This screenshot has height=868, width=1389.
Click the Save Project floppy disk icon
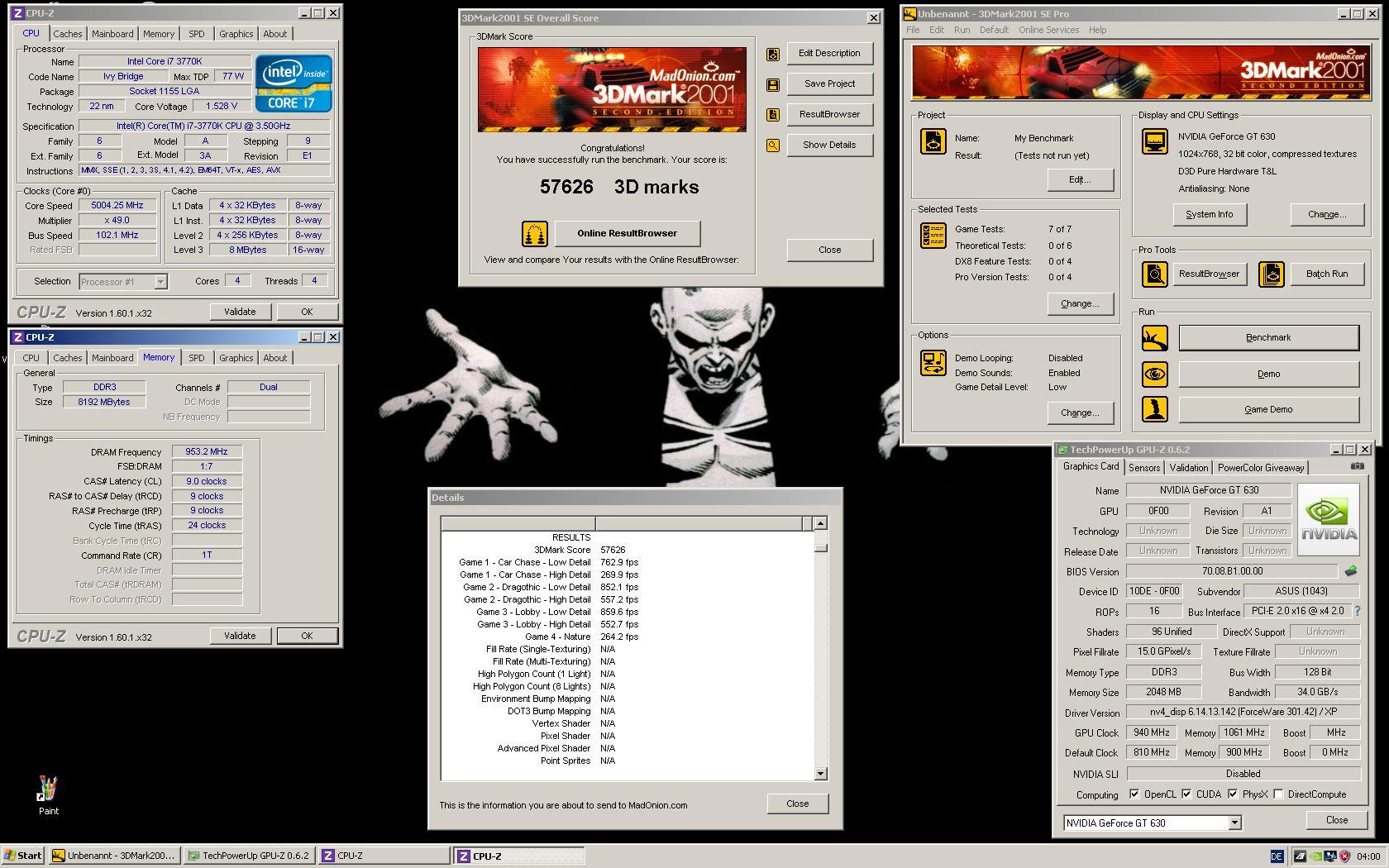[x=773, y=85]
